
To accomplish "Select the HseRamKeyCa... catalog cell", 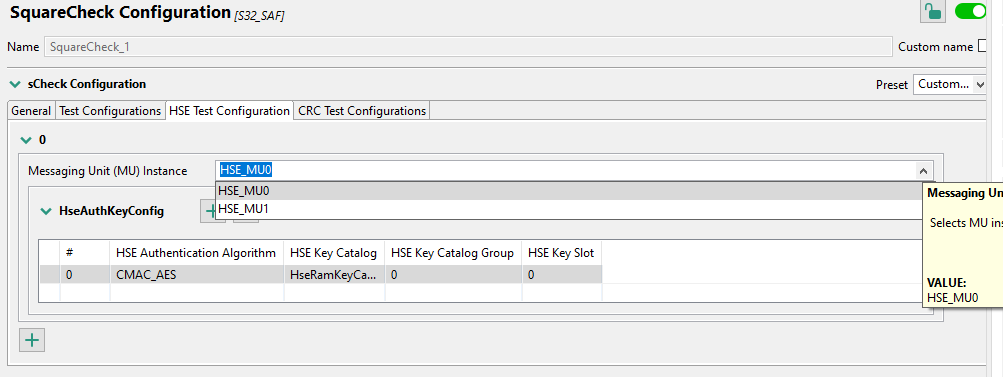I will [334, 275].
